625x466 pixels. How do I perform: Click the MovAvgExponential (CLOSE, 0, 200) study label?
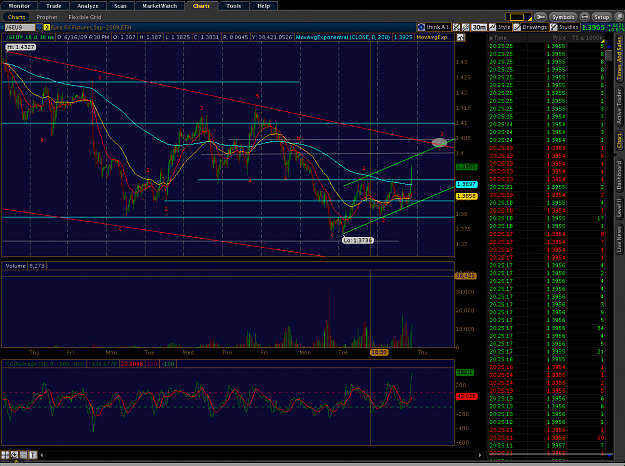tap(343, 37)
